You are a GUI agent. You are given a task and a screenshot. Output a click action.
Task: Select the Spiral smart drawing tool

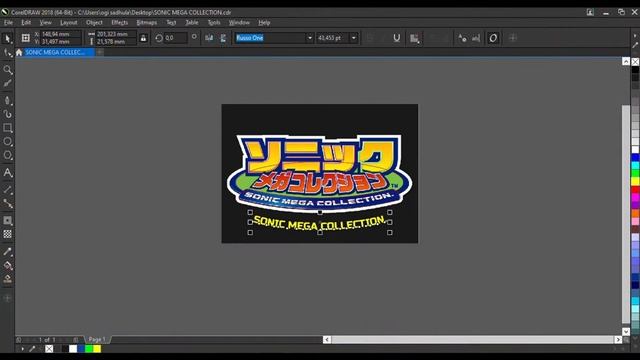point(7,114)
